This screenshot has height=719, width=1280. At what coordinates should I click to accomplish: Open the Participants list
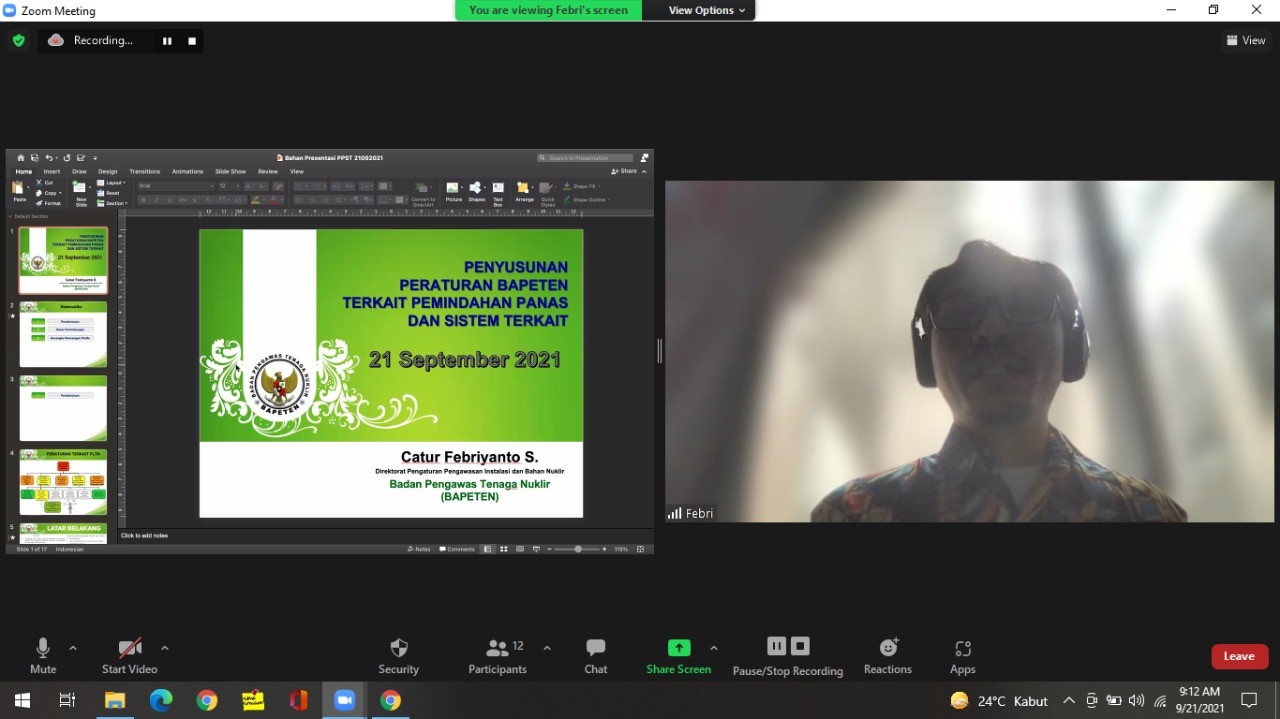498,656
